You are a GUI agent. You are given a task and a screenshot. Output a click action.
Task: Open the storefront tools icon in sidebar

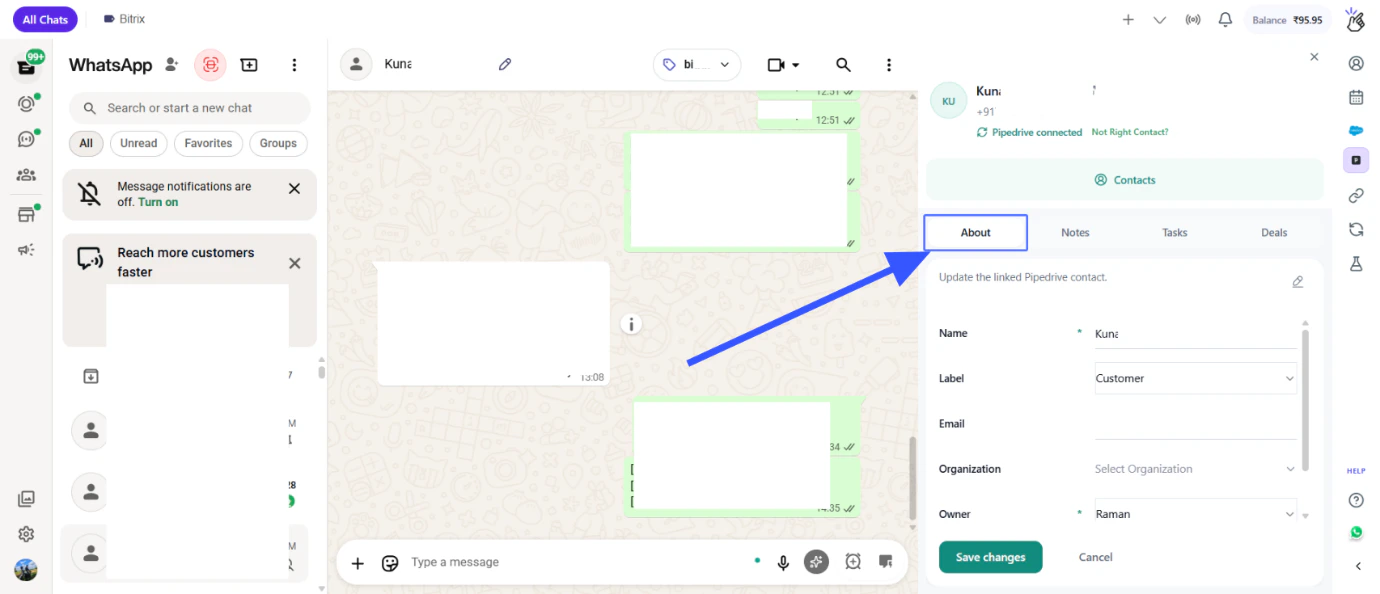26,214
